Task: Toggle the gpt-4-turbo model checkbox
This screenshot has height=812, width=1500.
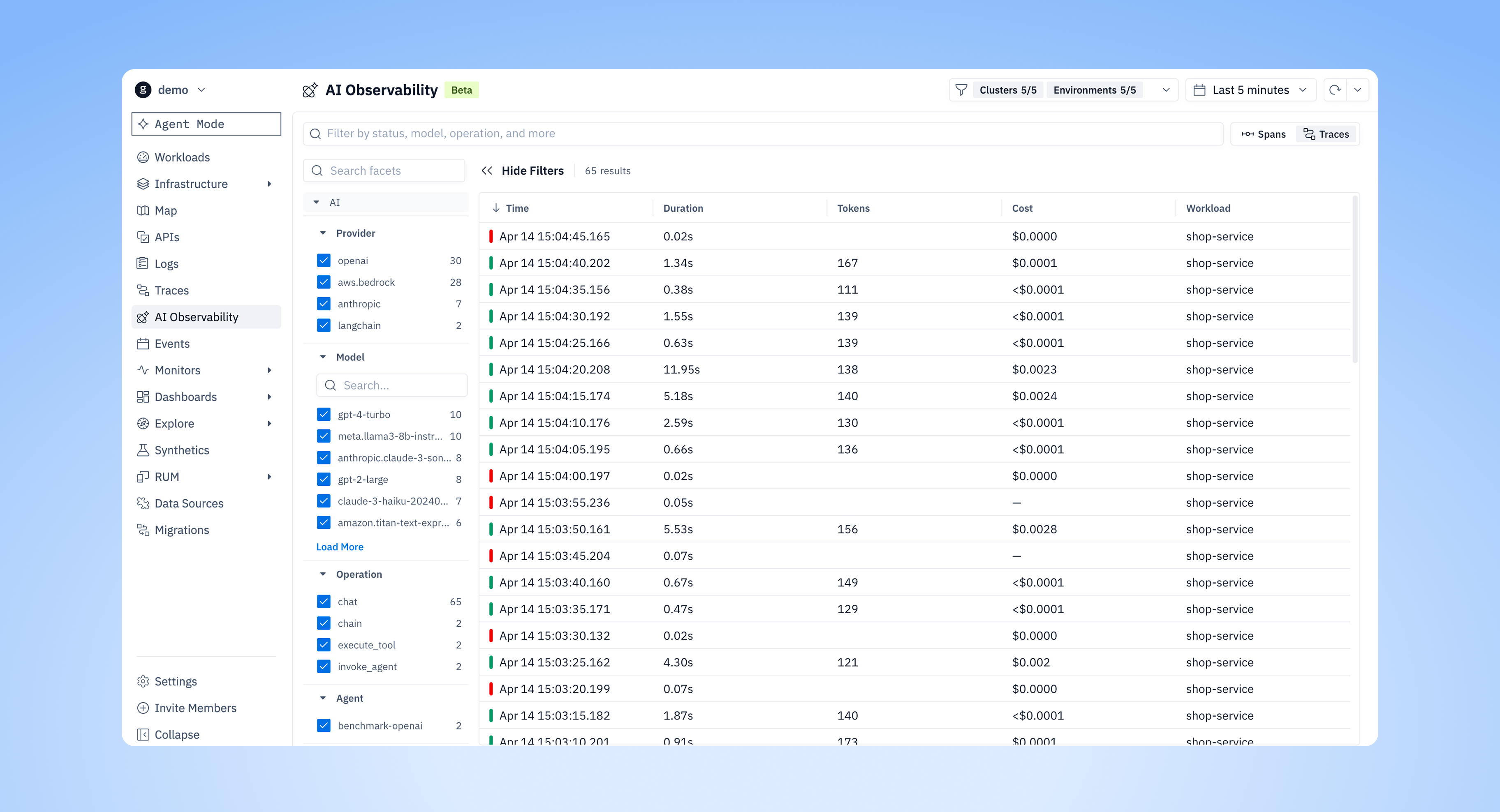Action: [x=324, y=415]
